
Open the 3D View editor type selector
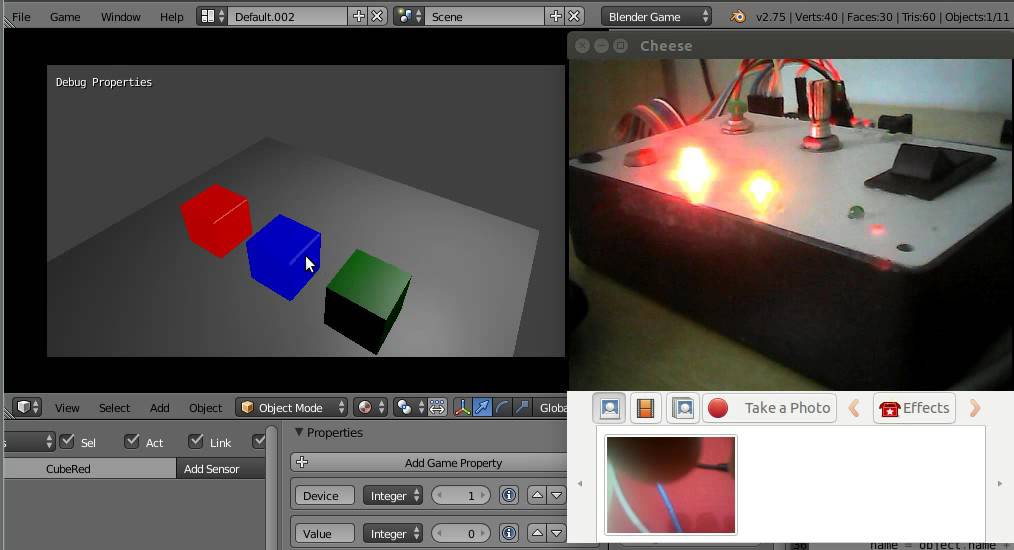(x=27, y=407)
